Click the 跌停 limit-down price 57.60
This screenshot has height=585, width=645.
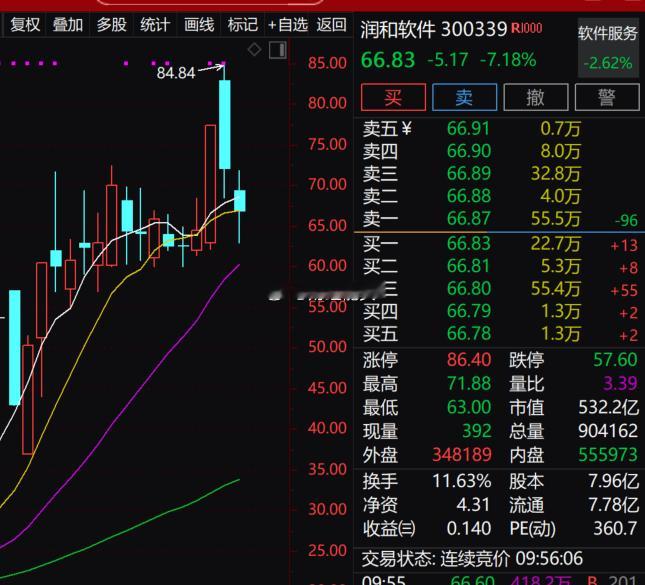tap(615, 360)
